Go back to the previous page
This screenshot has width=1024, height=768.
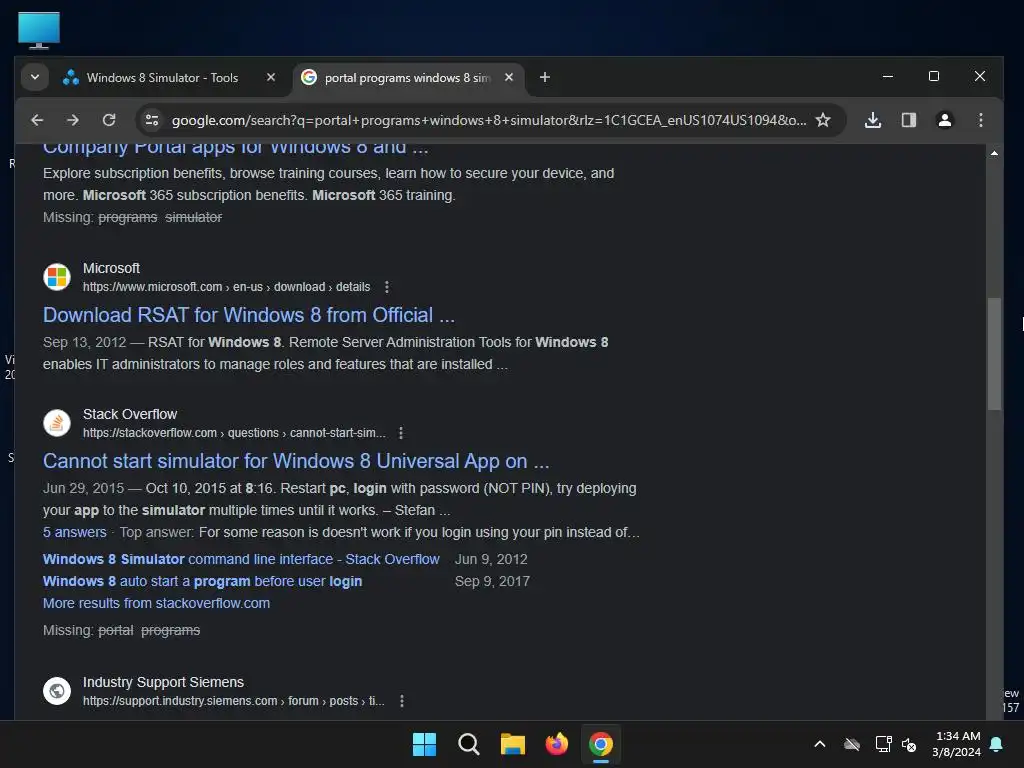click(x=37, y=120)
